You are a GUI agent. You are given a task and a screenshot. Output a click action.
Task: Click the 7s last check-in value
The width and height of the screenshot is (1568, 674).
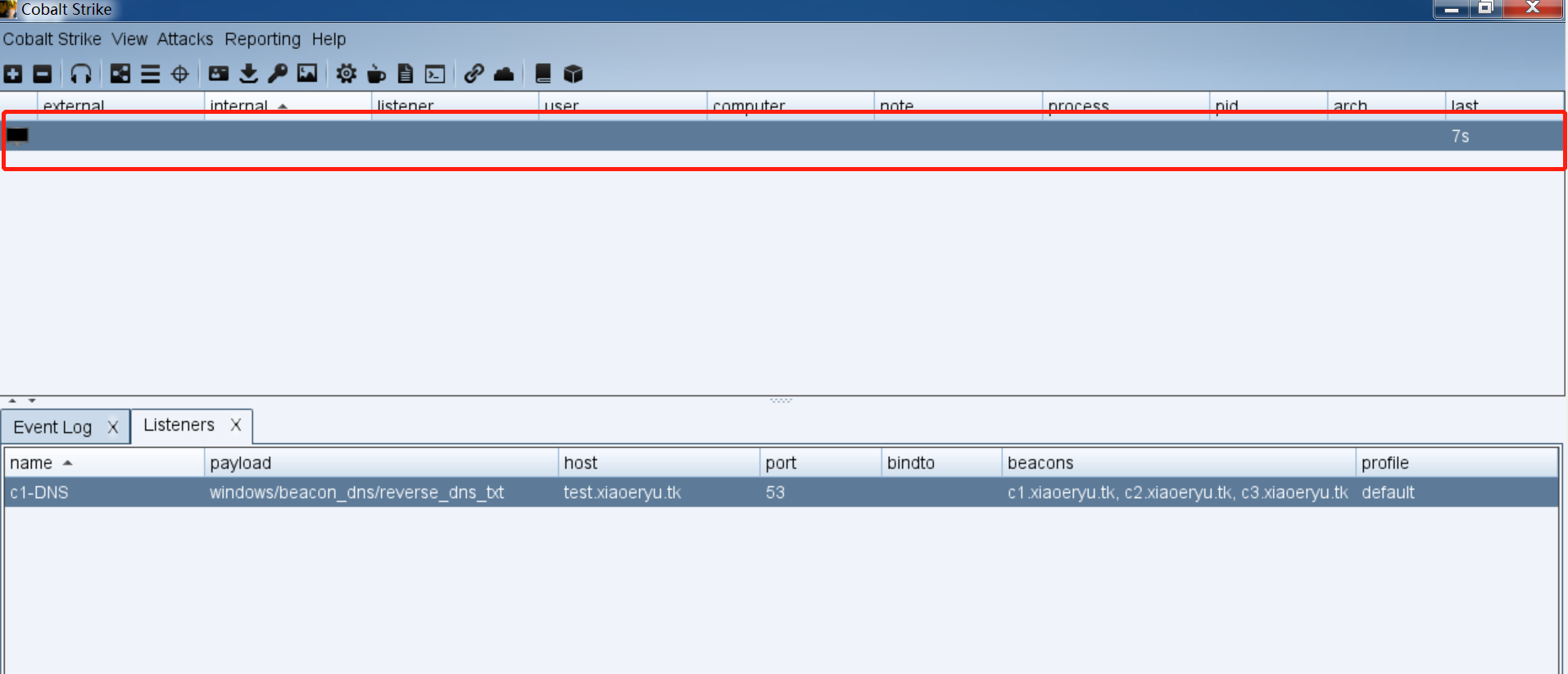(1460, 136)
